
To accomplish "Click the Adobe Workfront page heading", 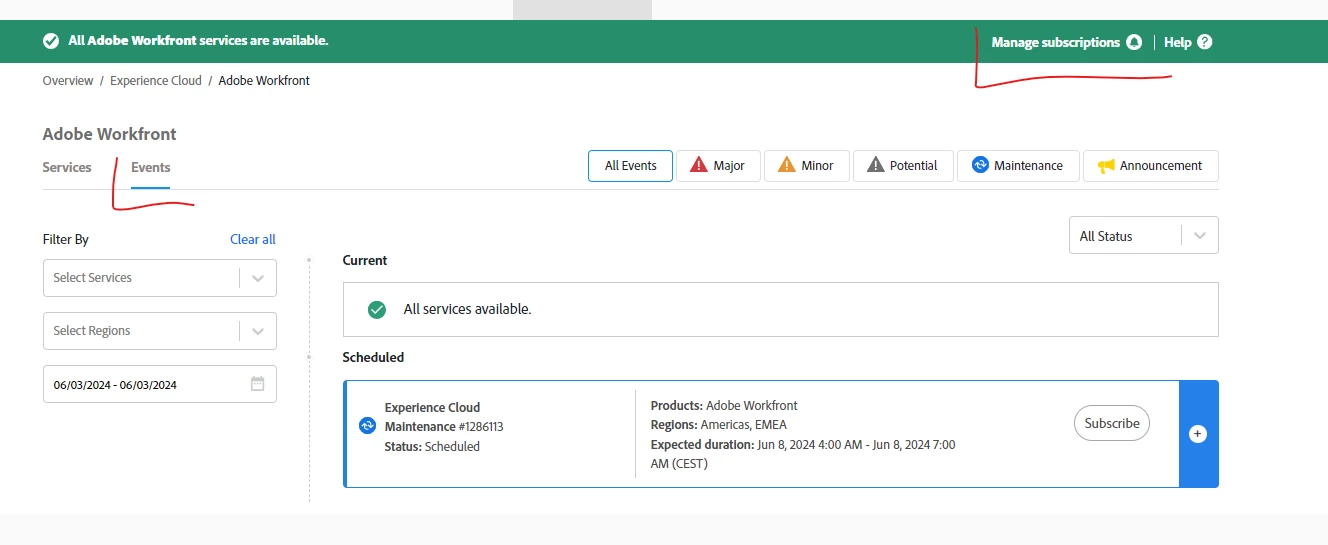I will click(x=110, y=134).
